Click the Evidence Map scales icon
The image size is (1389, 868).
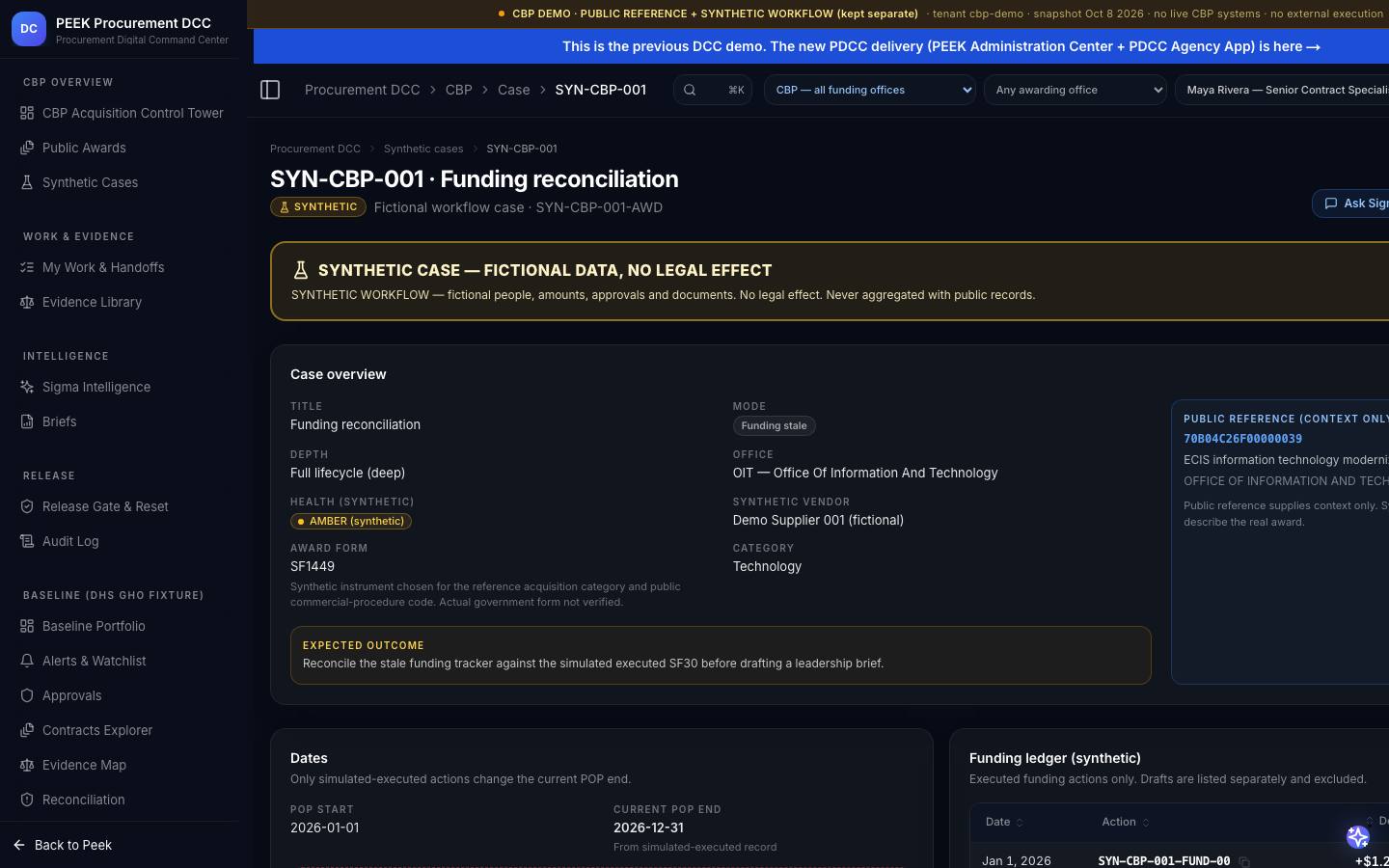[x=27, y=765]
